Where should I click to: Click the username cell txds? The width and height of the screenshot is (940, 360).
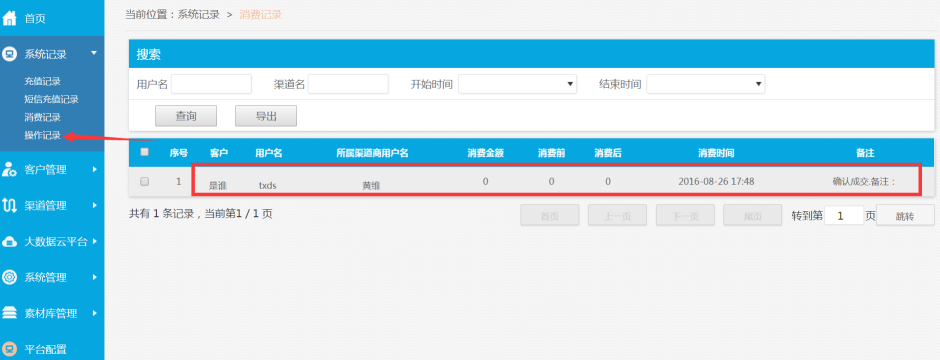267,186
